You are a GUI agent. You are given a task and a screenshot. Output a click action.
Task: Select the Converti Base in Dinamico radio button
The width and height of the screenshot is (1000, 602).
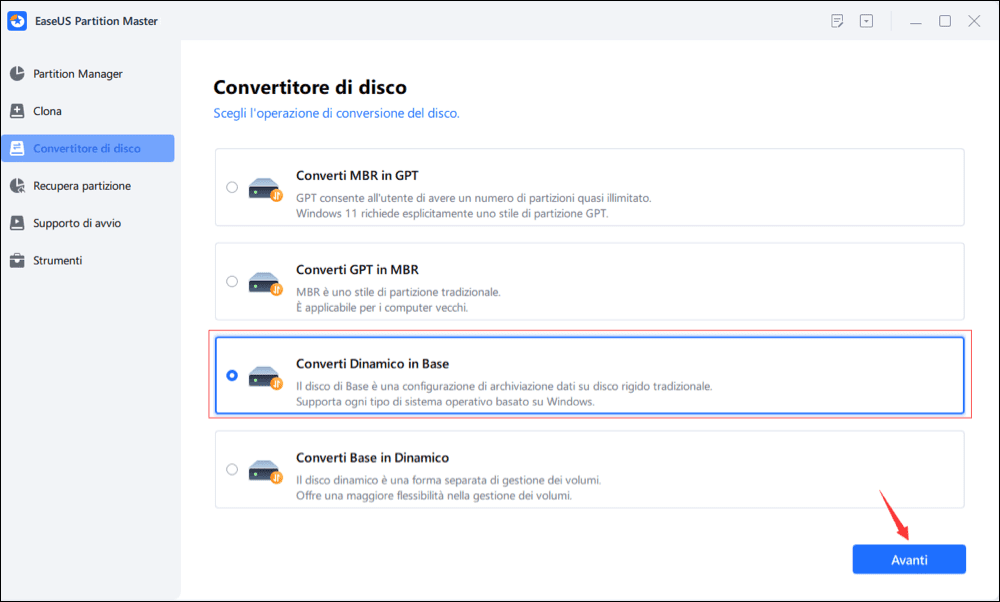(232, 469)
